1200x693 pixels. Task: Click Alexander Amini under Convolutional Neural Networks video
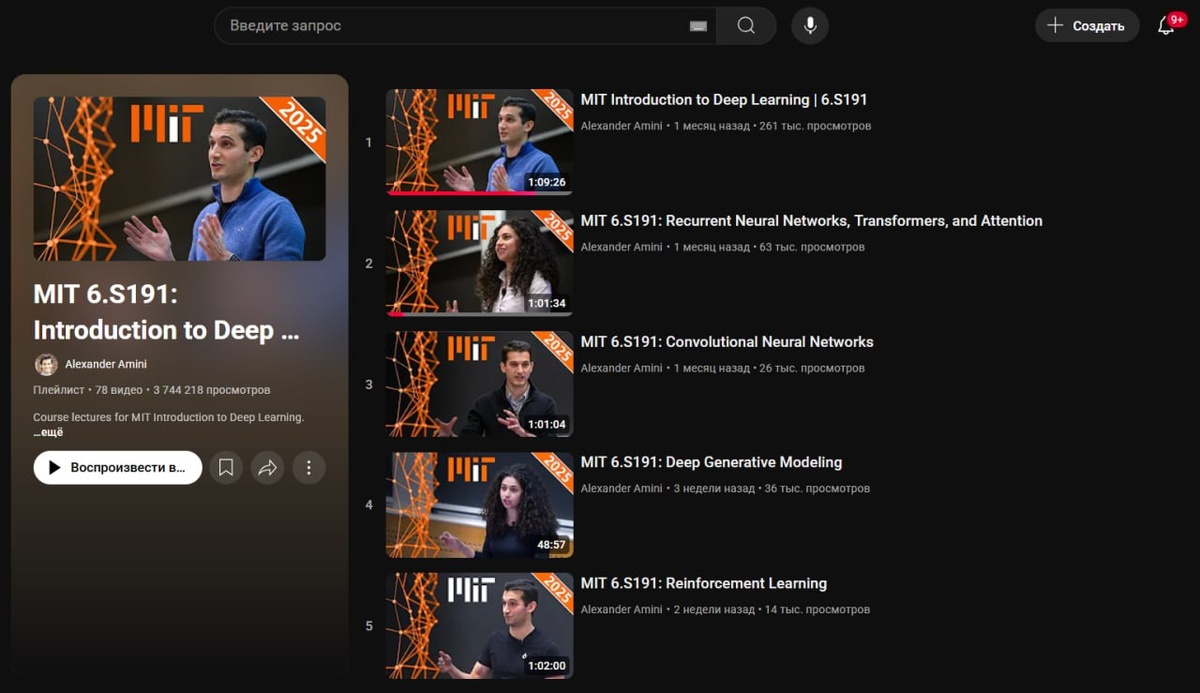point(622,368)
